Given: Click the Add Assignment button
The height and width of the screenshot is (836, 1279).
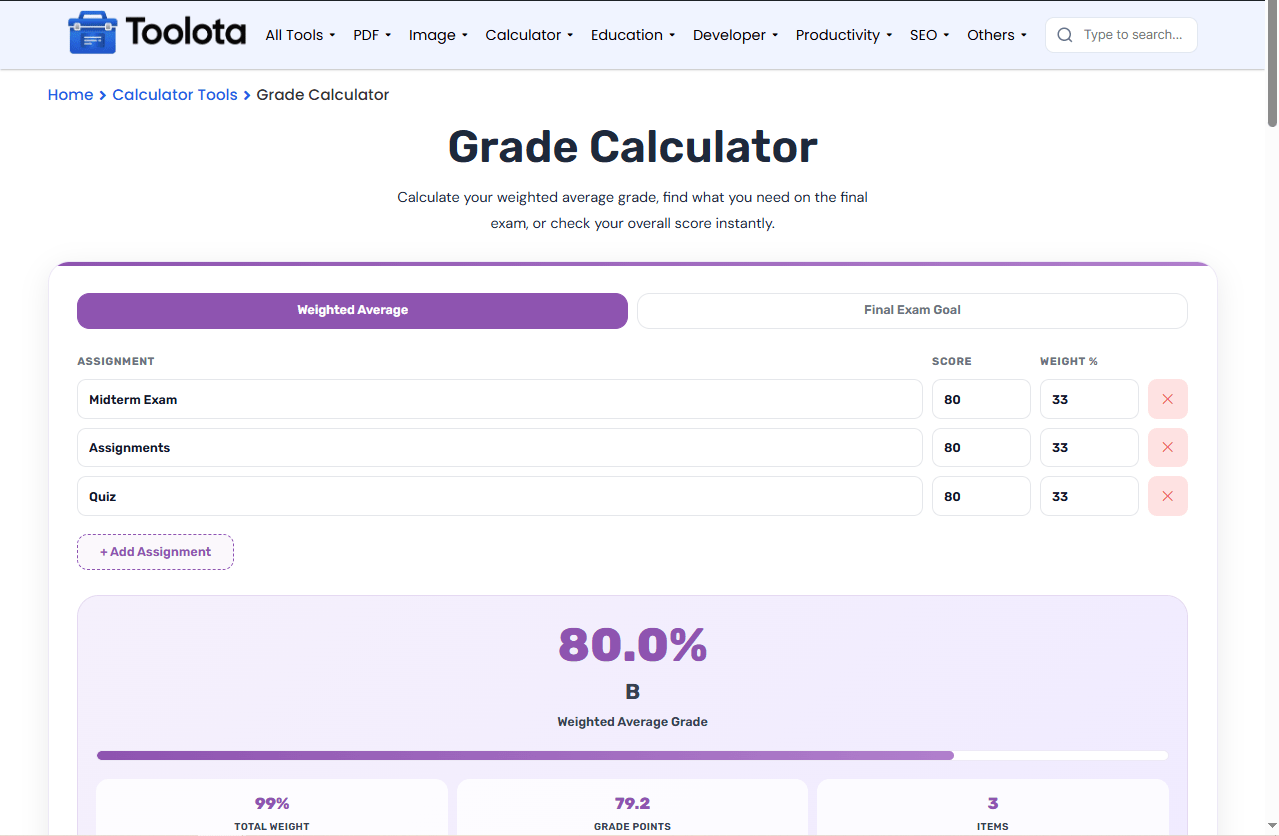Looking at the screenshot, I should pos(155,552).
